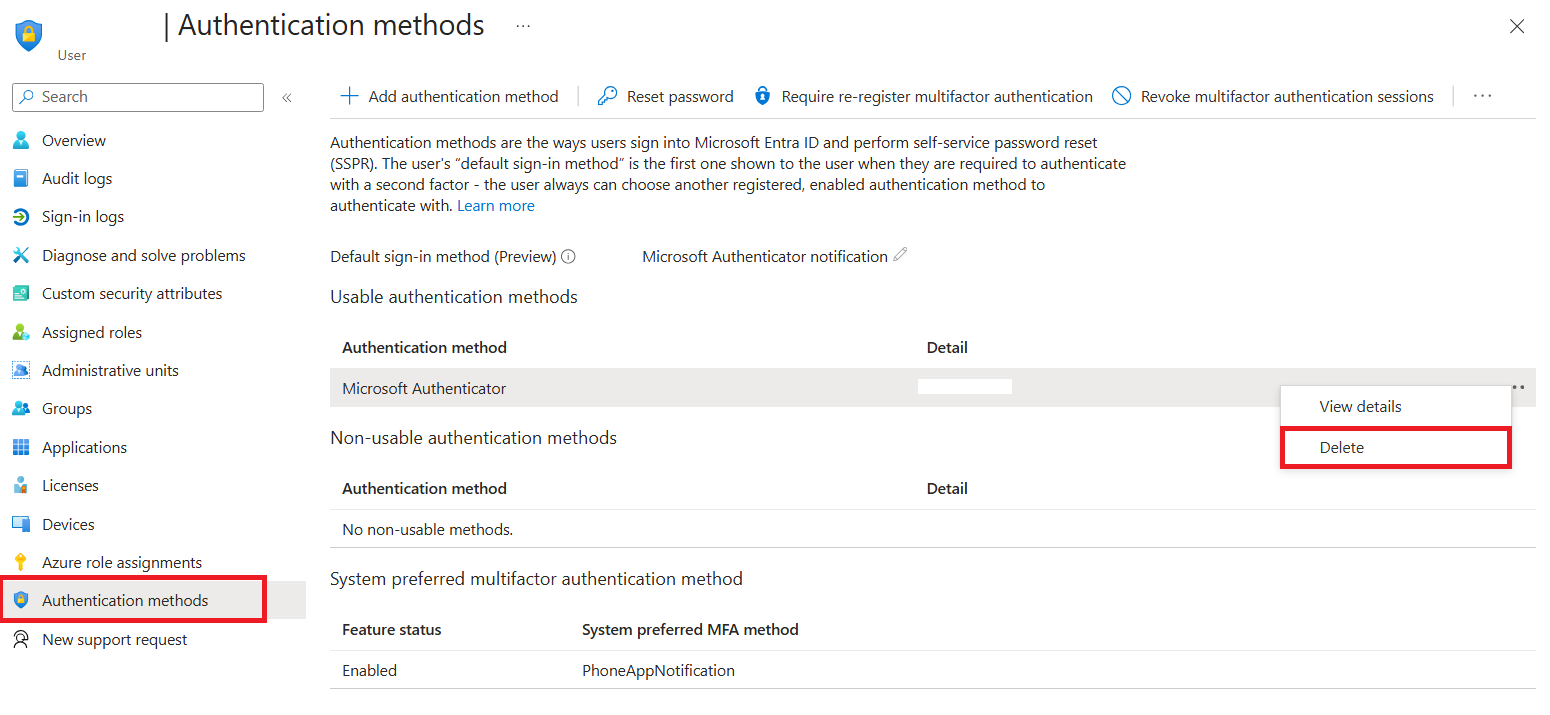Click inside the Search field
The width and height of the screenshot is (1550, 715).
(x=137, y=97)
